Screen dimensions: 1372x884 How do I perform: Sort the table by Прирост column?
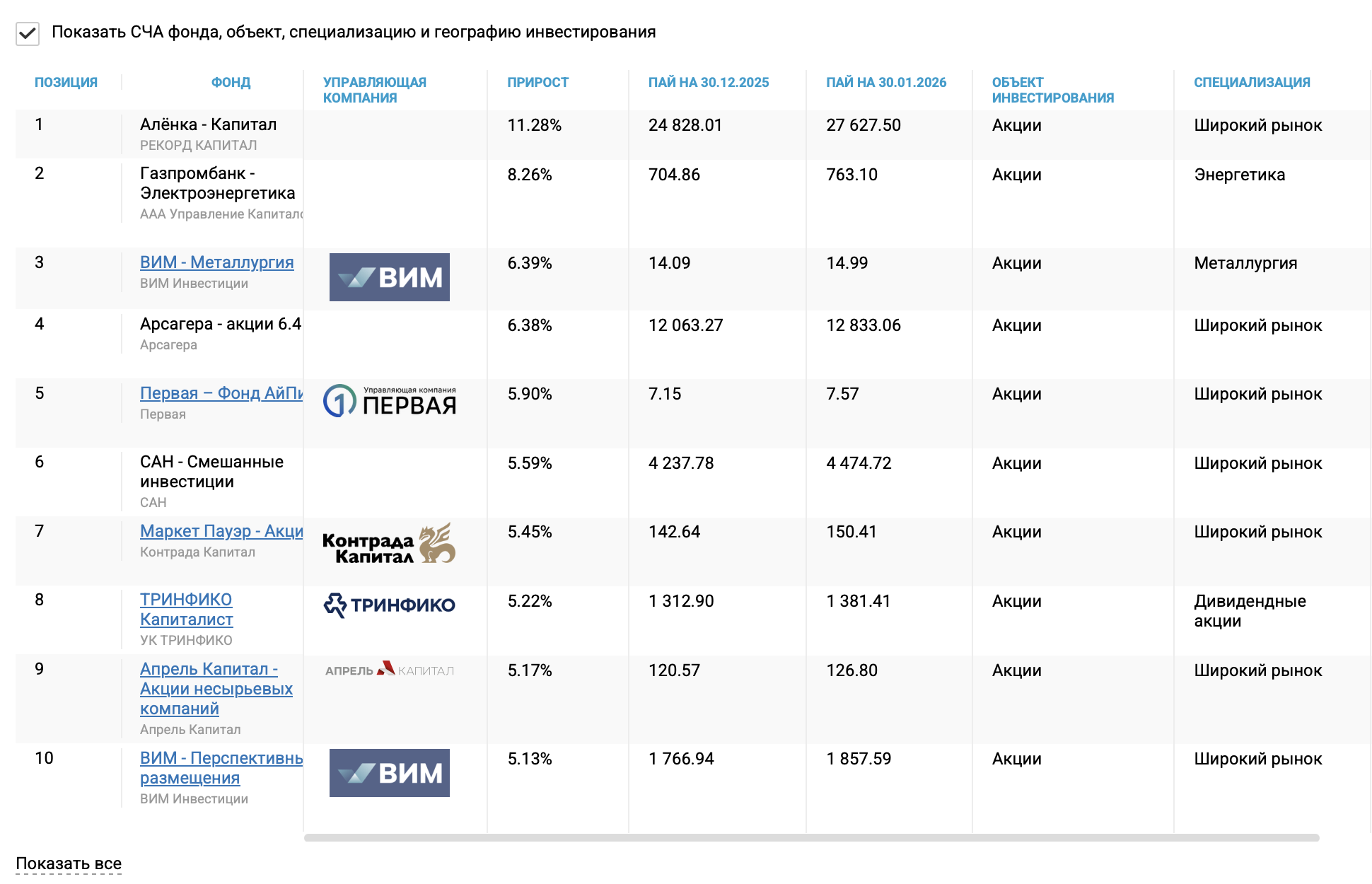537,83
